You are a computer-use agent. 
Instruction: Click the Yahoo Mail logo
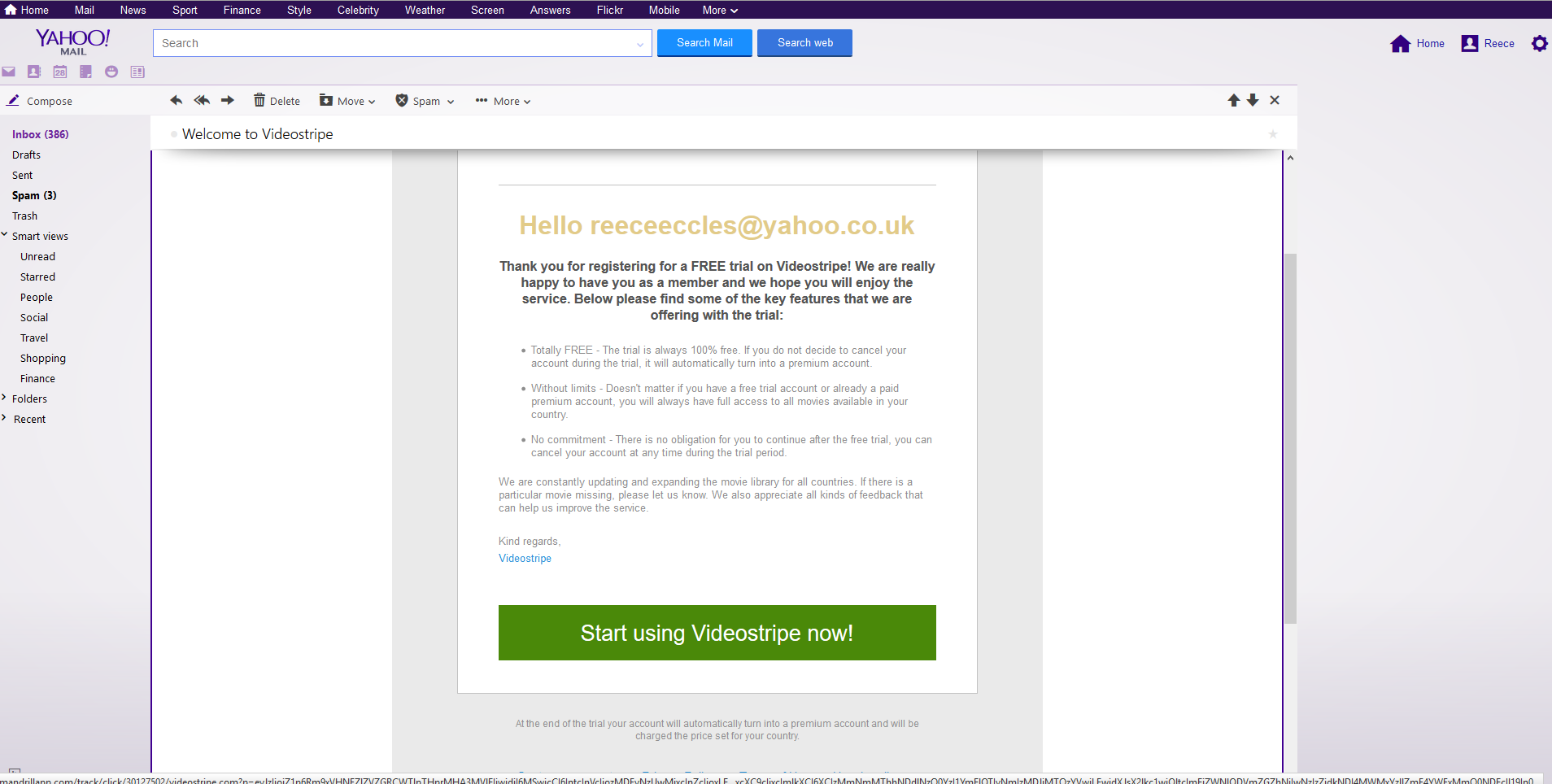click(72, 41)
